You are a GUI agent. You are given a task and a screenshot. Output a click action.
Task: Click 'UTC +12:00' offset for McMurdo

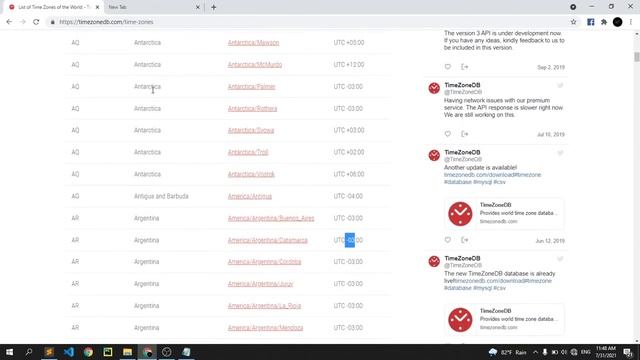(x=349, y=64)
